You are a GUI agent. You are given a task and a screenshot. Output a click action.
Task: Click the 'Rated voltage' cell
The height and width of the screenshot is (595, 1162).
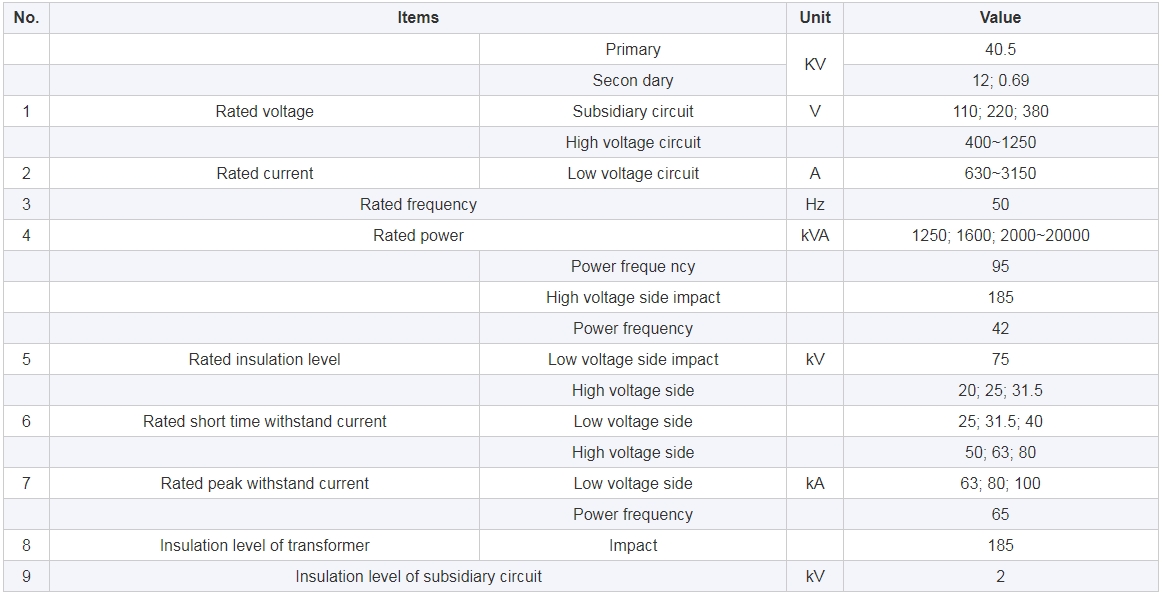pyautogui.click(x=265, y=111)
